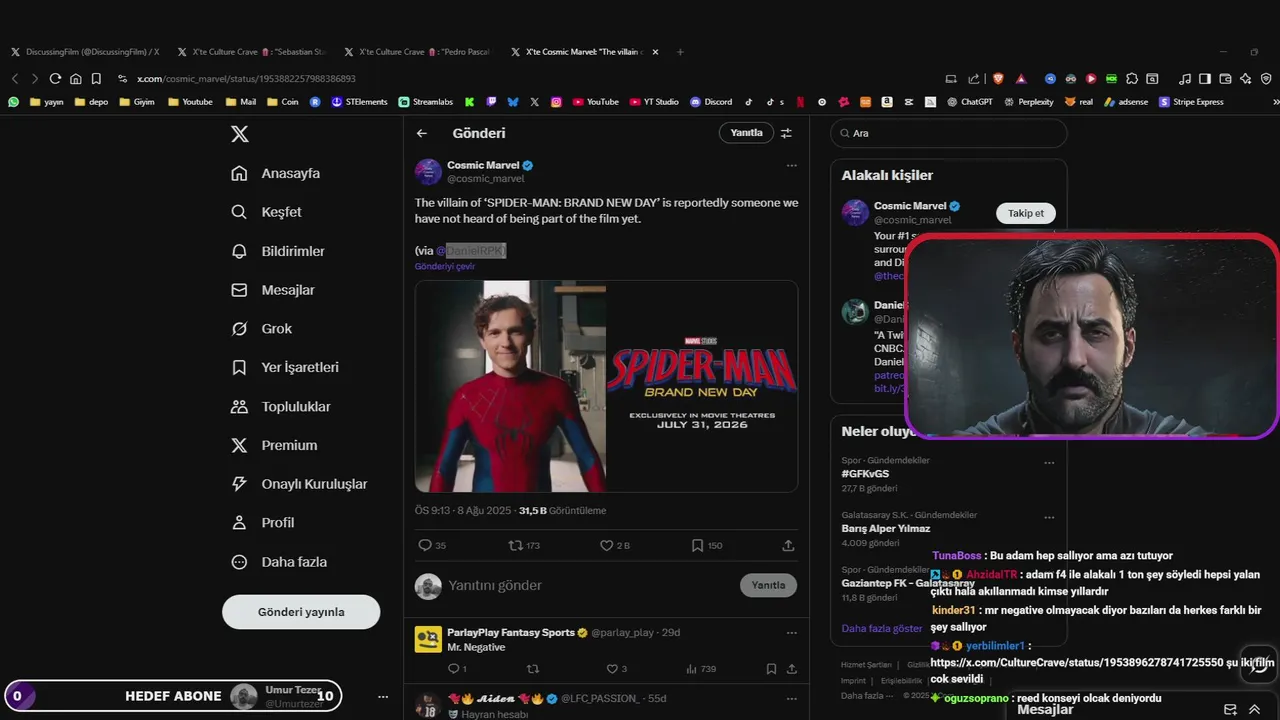Viewport: 1280px width, 720px height.
Task: Open the Perplexity bookmark
Action: tap(1028, 102)
